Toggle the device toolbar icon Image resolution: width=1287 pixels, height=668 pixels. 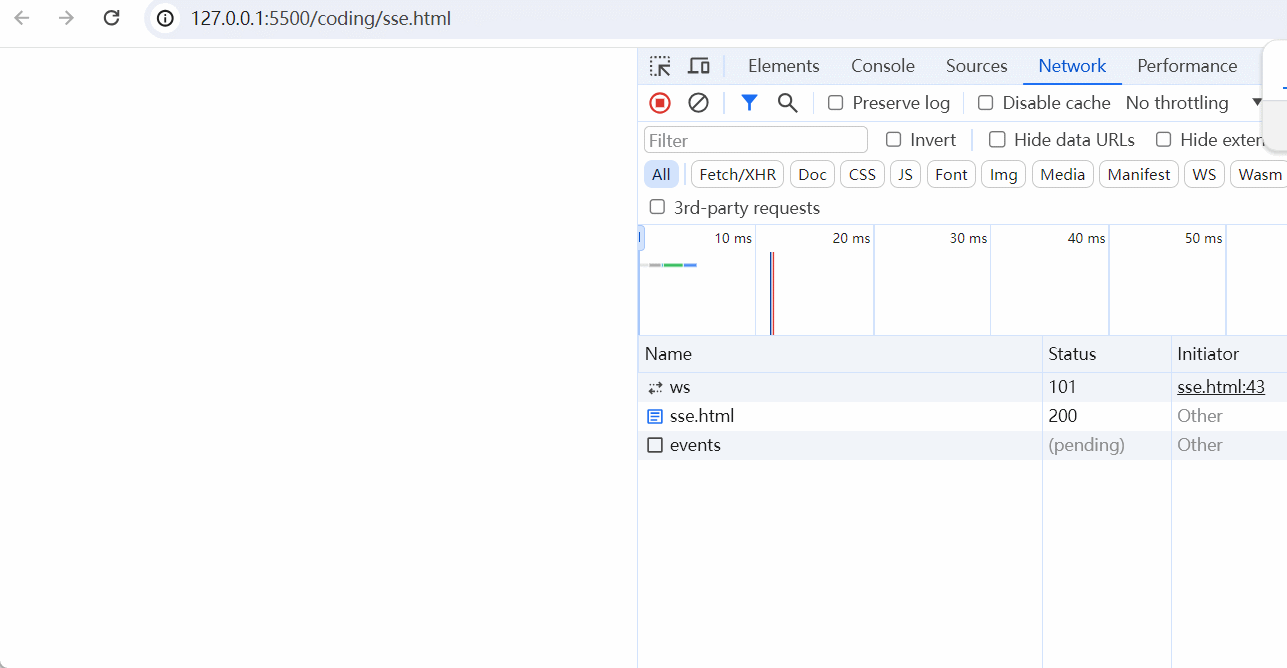point(699,66)
